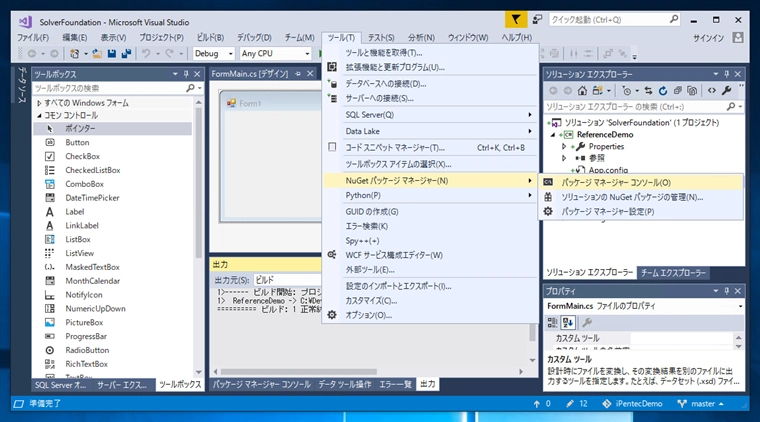The height and width of the screenshot is (422, 760).
Task: Click unpublished commits count 0 in status bar
Action: click(x=542, y=404)
